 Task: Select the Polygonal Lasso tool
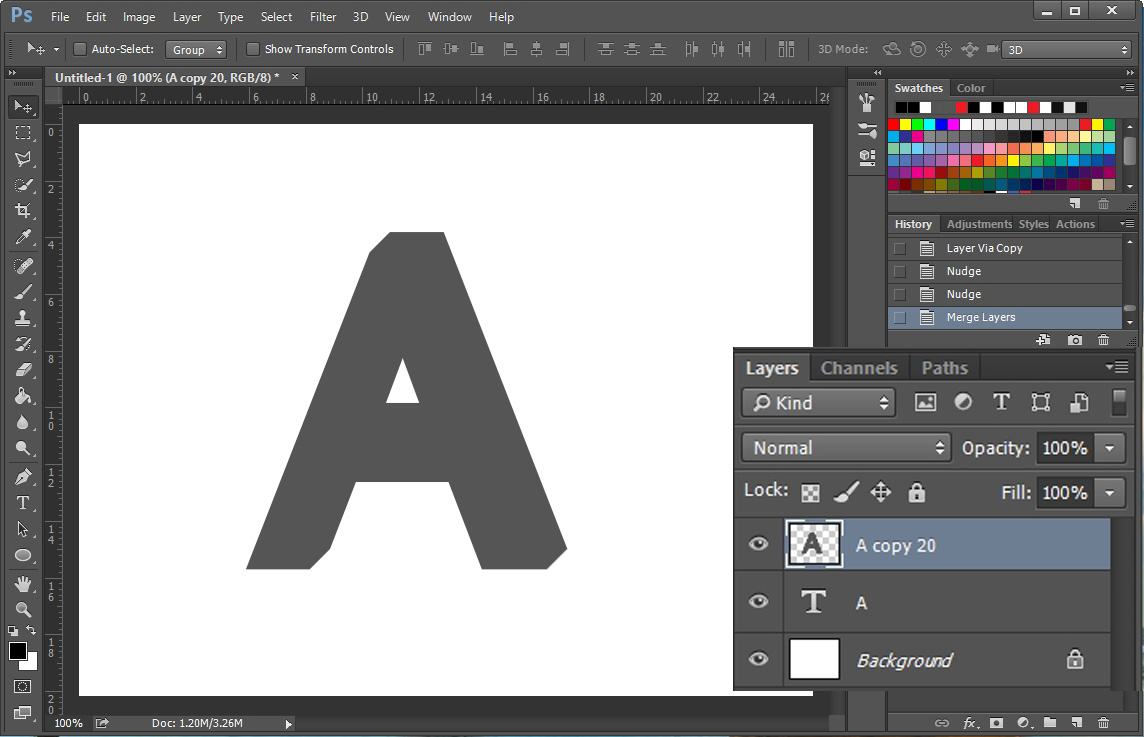[x=23, y=159]
